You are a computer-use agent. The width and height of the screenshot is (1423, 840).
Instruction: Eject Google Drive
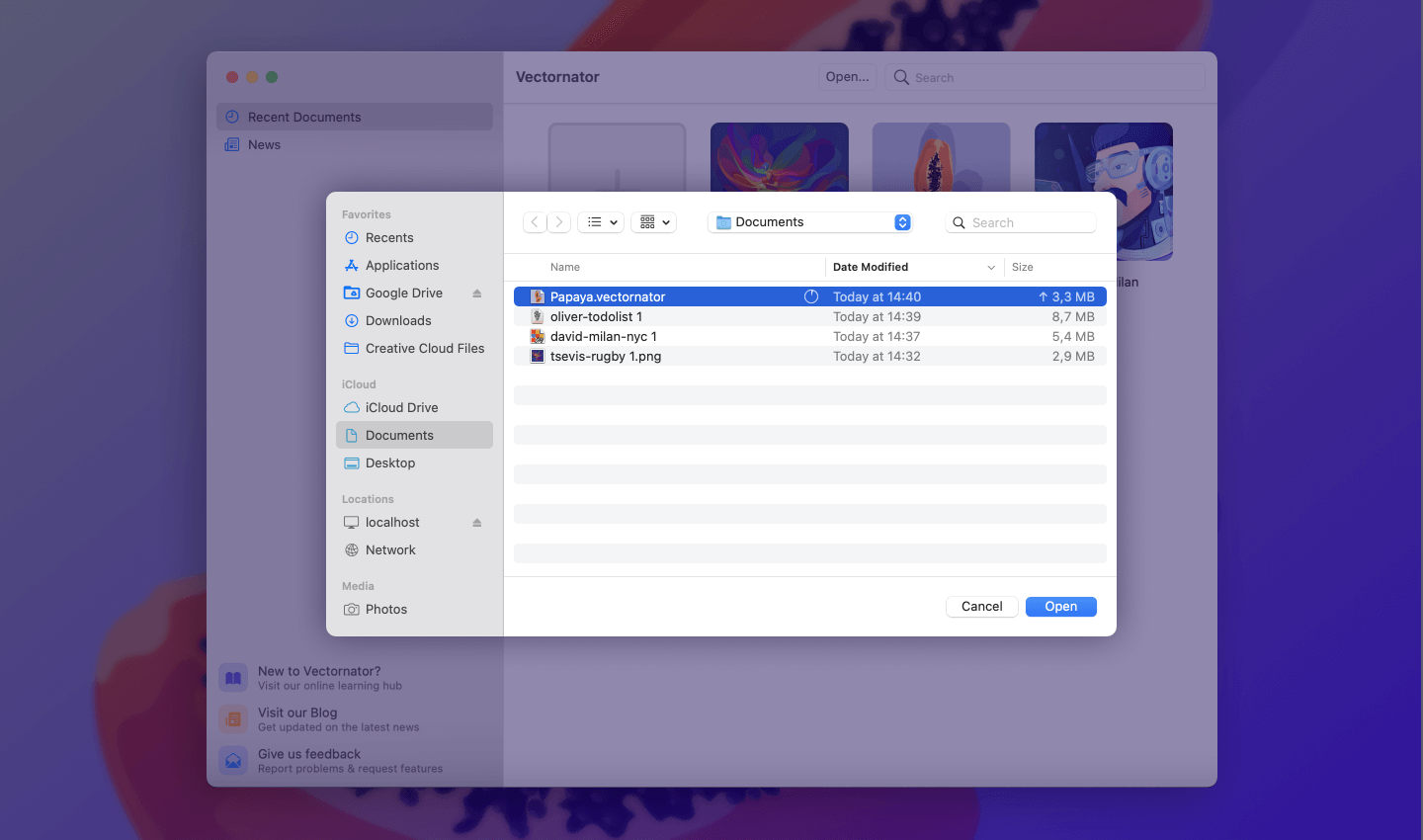pyautogui.click(x=477, y=294)
